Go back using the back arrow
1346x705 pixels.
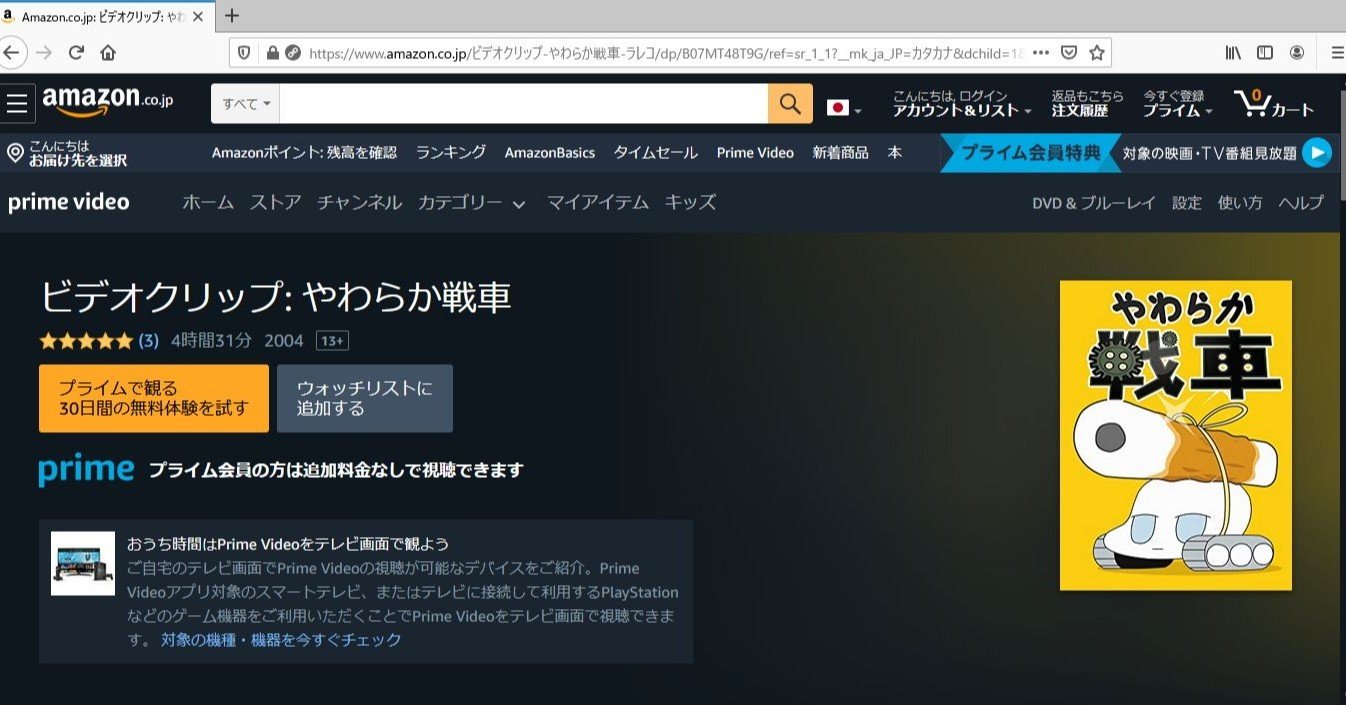[x=11, y=52]
